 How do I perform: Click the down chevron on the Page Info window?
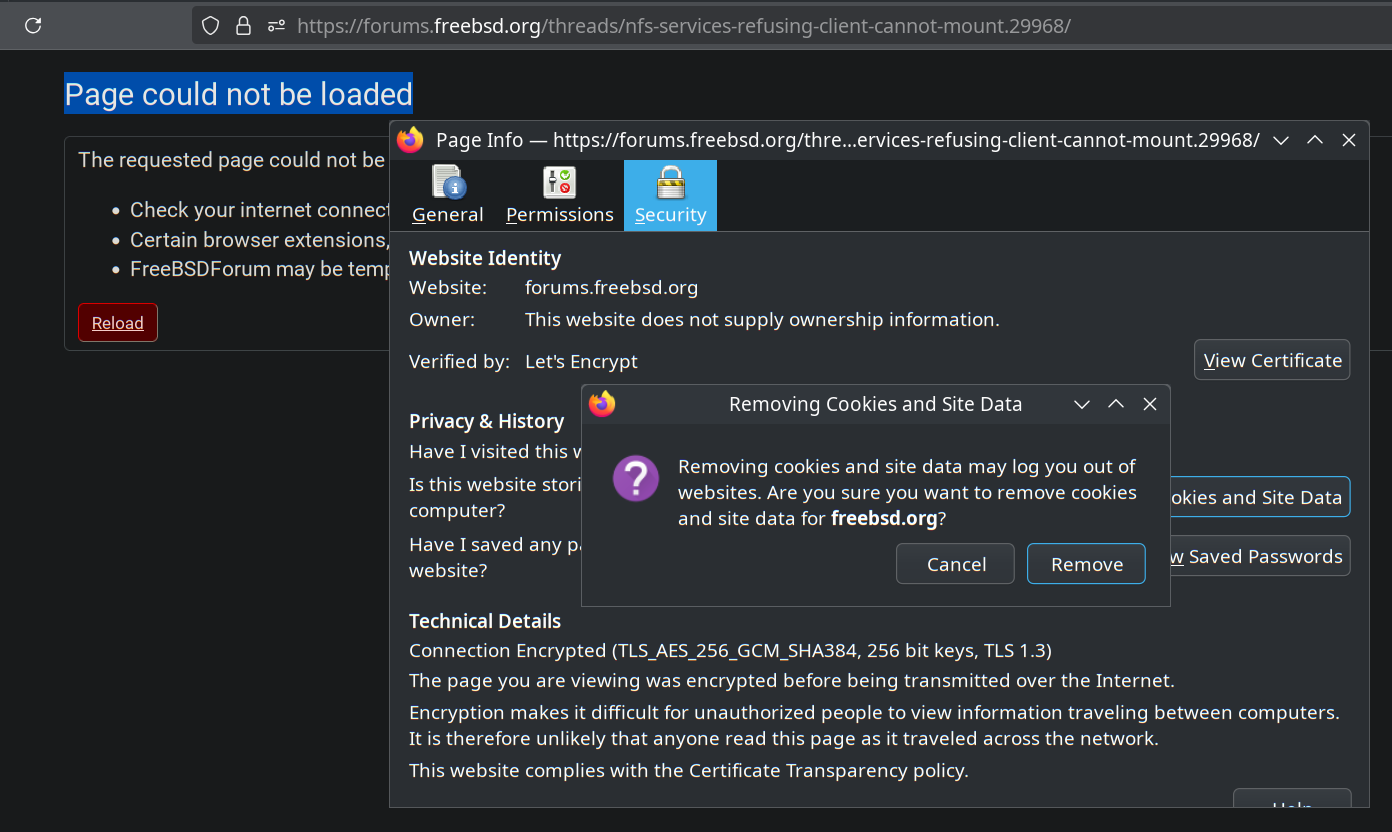1281,140
